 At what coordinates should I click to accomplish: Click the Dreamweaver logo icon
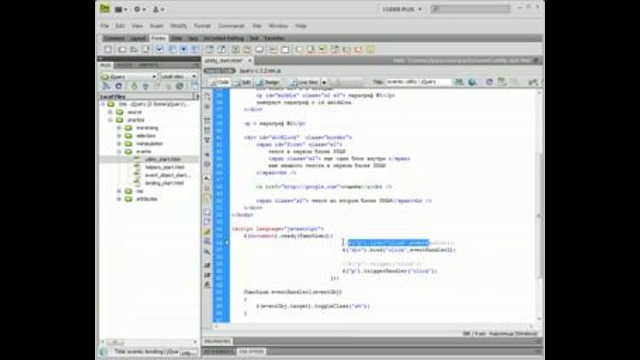(105, 9)
